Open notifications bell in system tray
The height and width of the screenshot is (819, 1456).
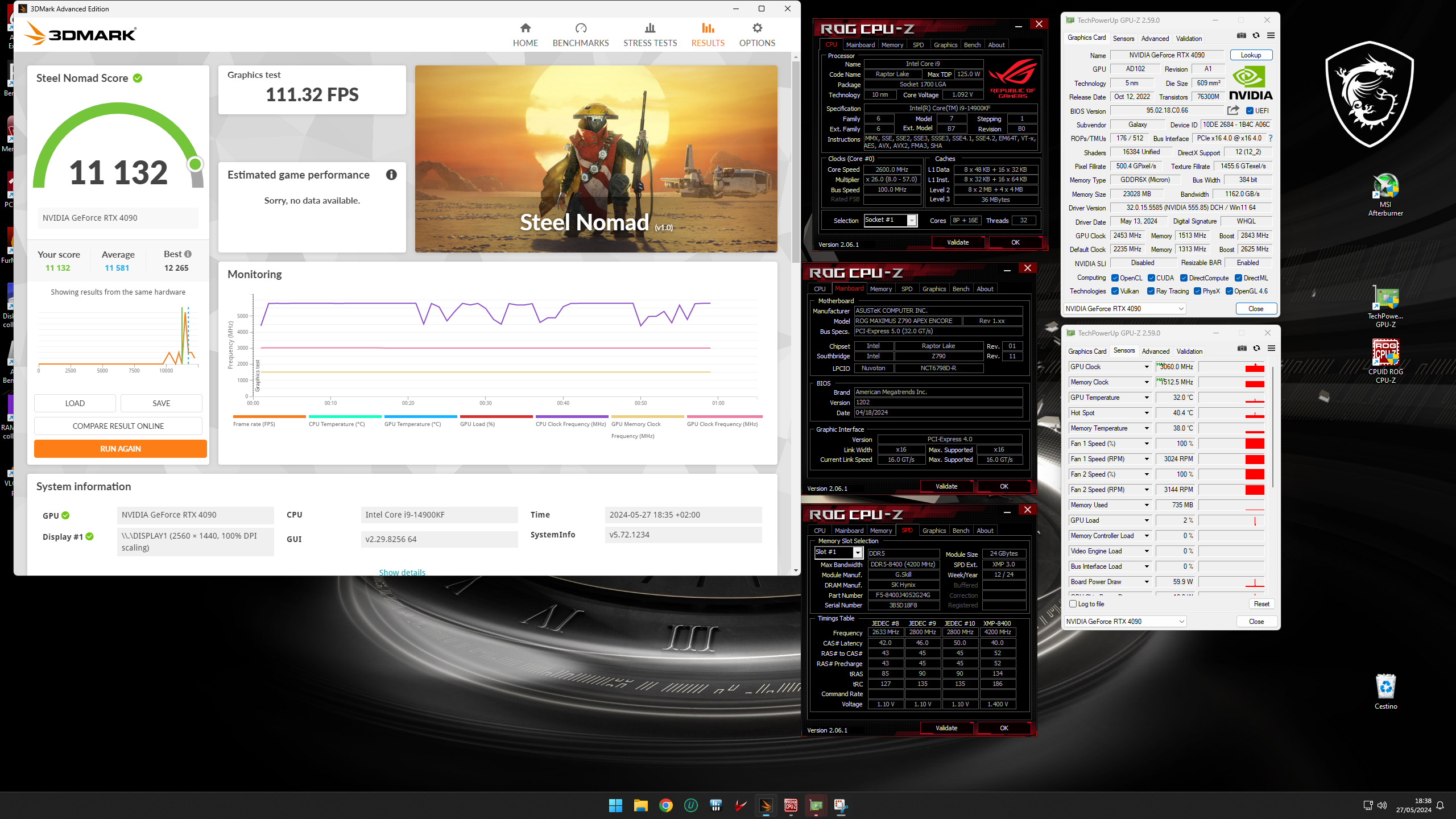coord(1440,805)
